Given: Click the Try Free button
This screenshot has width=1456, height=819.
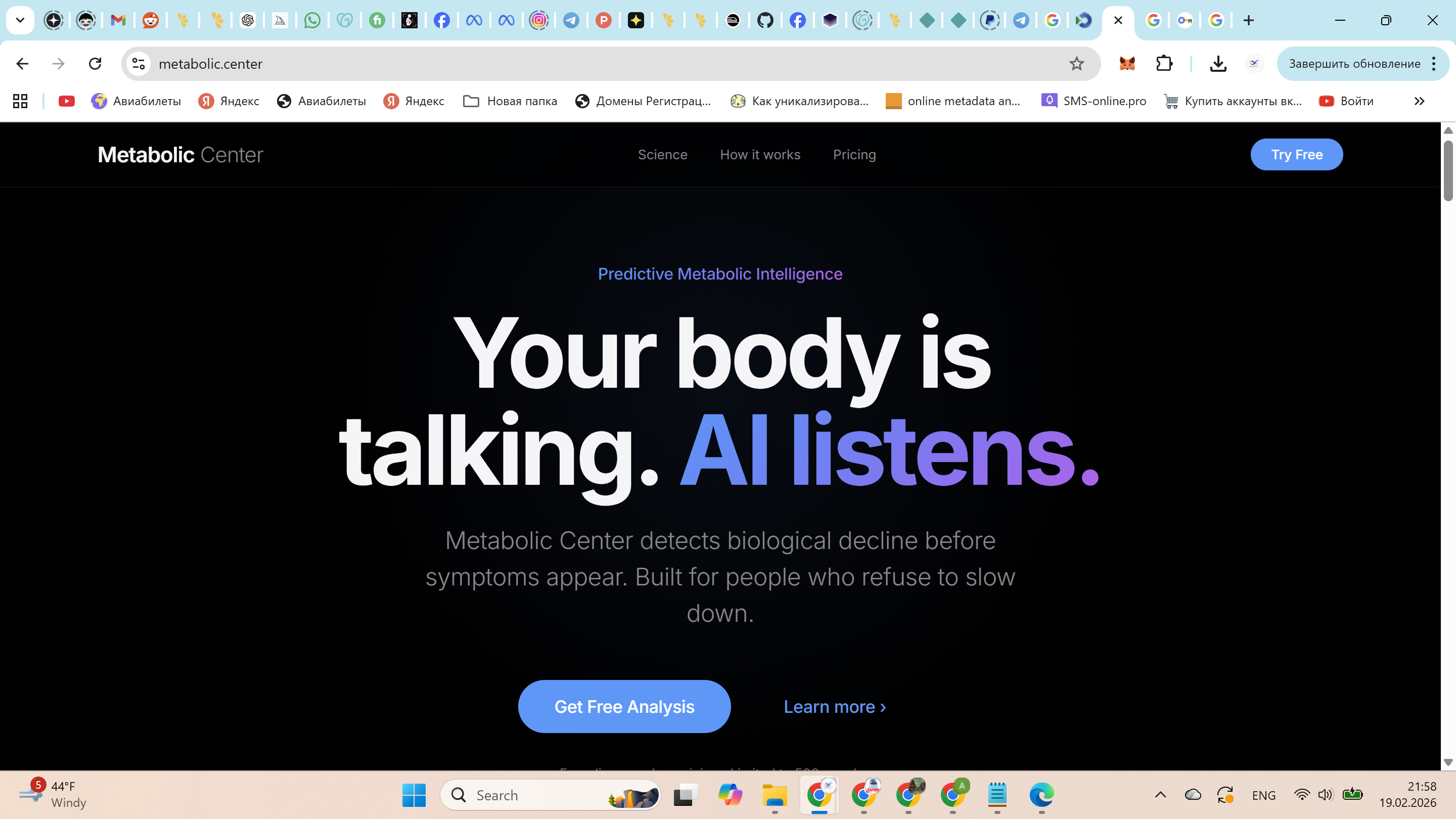Looking at the screenshot, I should [1296, 155].
